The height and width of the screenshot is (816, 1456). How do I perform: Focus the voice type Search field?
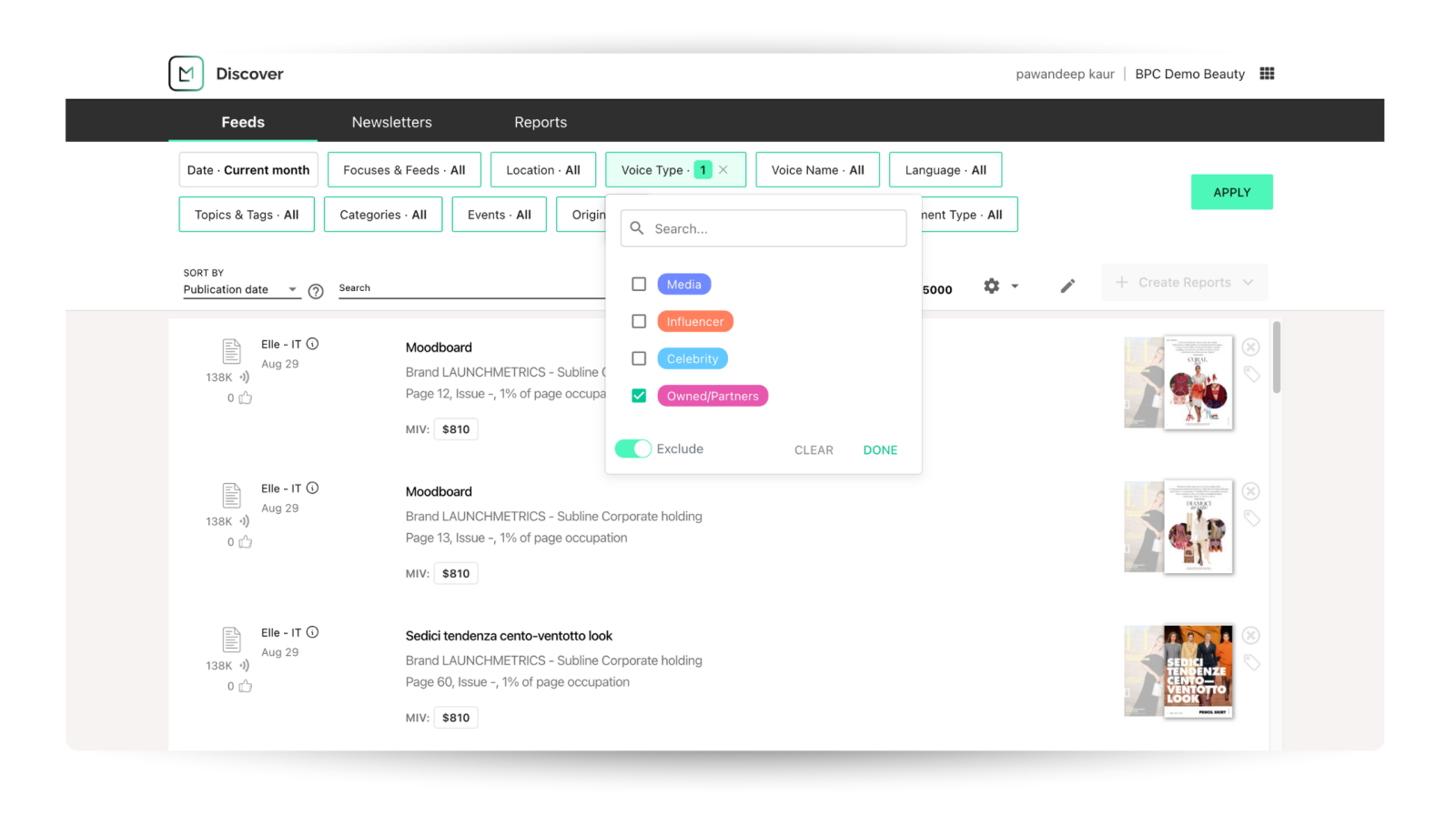773,228
